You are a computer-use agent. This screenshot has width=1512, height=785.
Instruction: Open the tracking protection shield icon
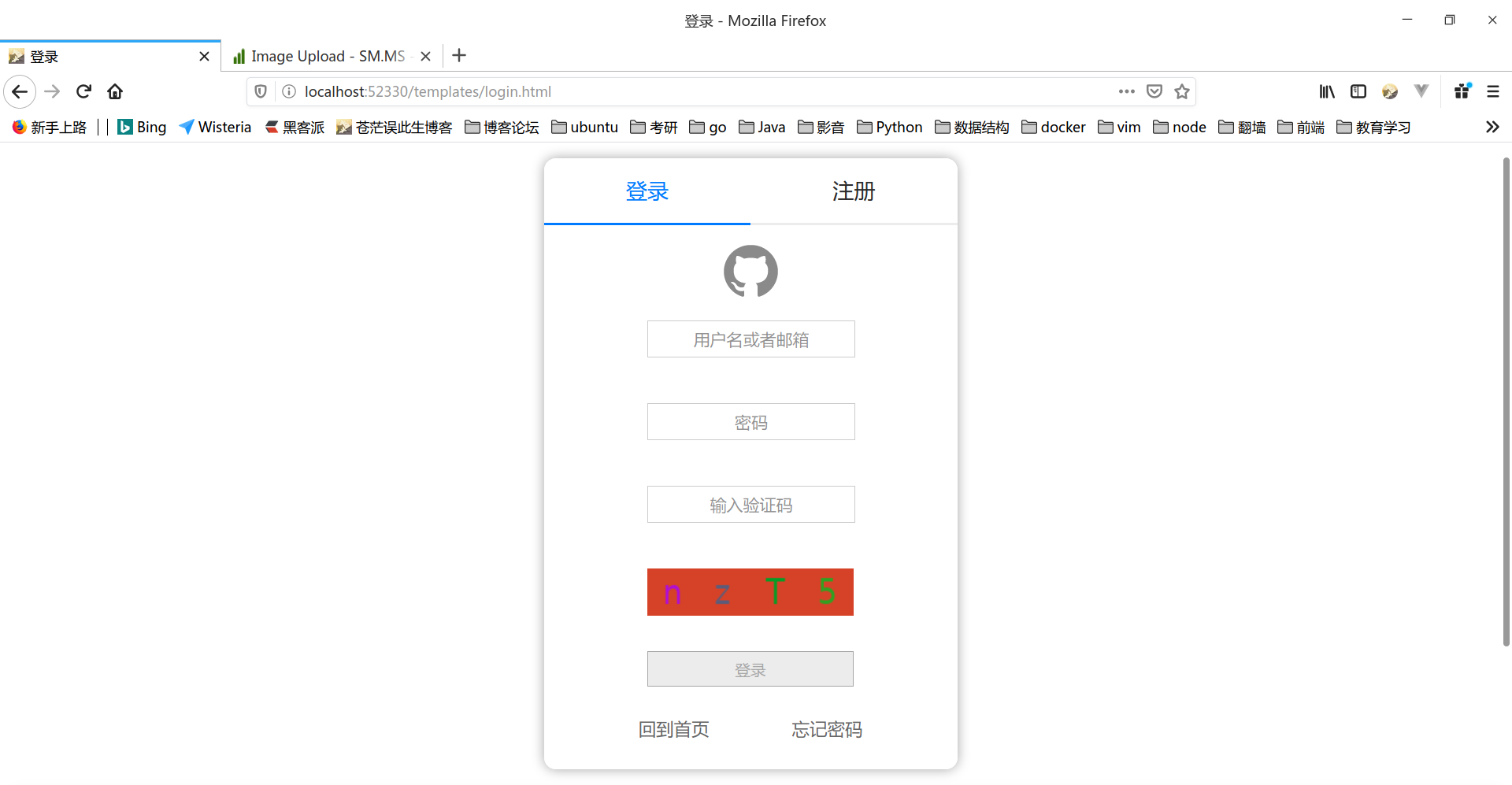261,91
